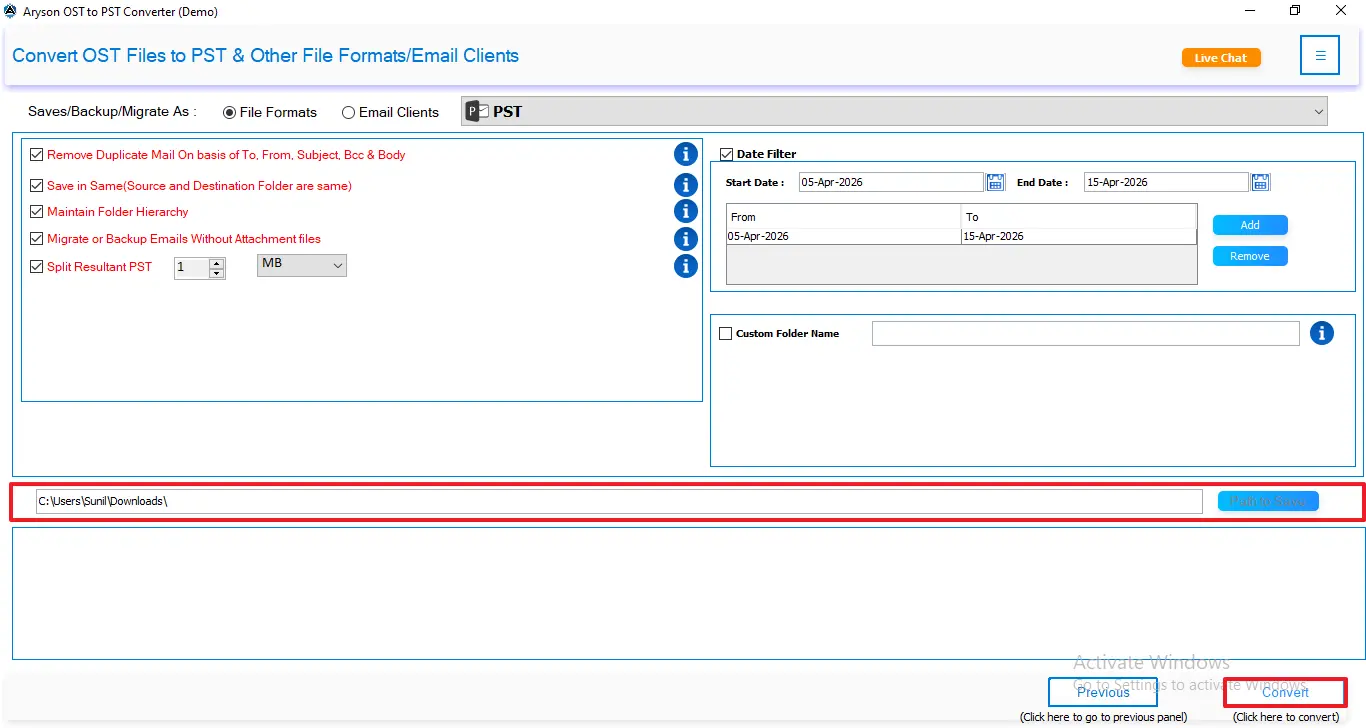The height and width of the screenshot is (728, 1366).
Task: Click info icon for Maintain Folder Hierarchy
Action: [686, 211]
